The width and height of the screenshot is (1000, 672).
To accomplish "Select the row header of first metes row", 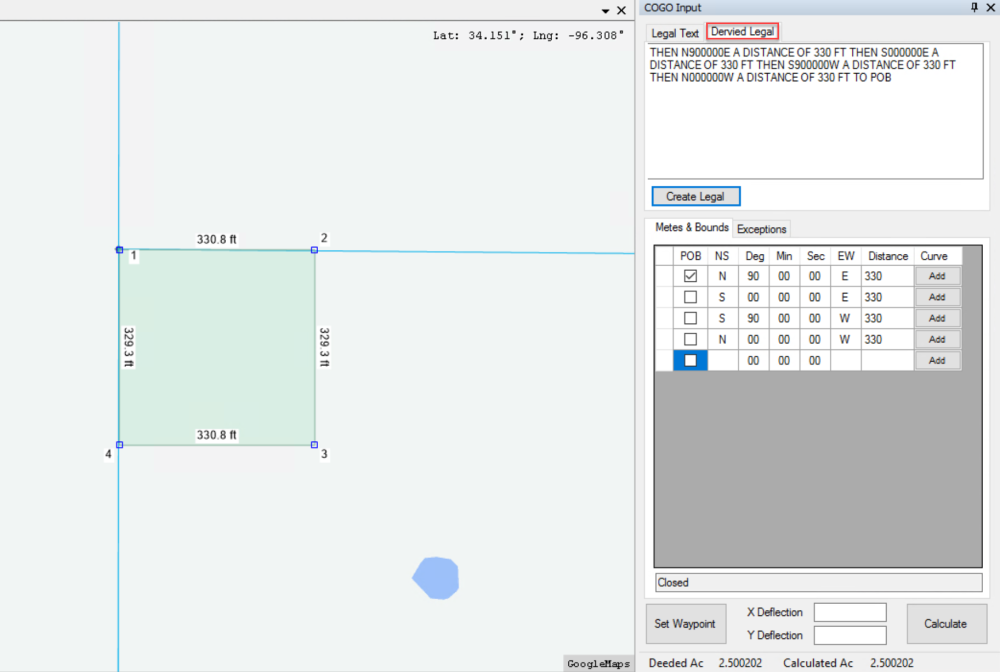I will [664, 276].
